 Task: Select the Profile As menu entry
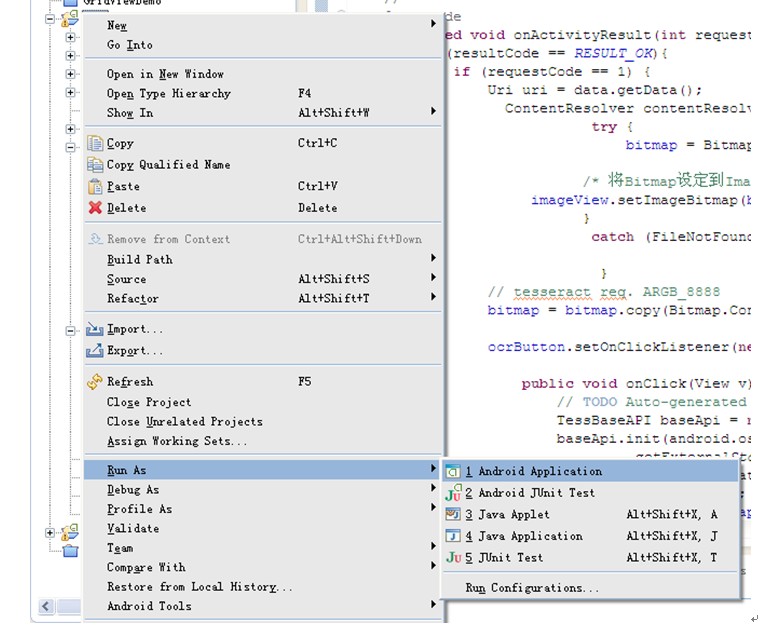[x=263, y=509]
